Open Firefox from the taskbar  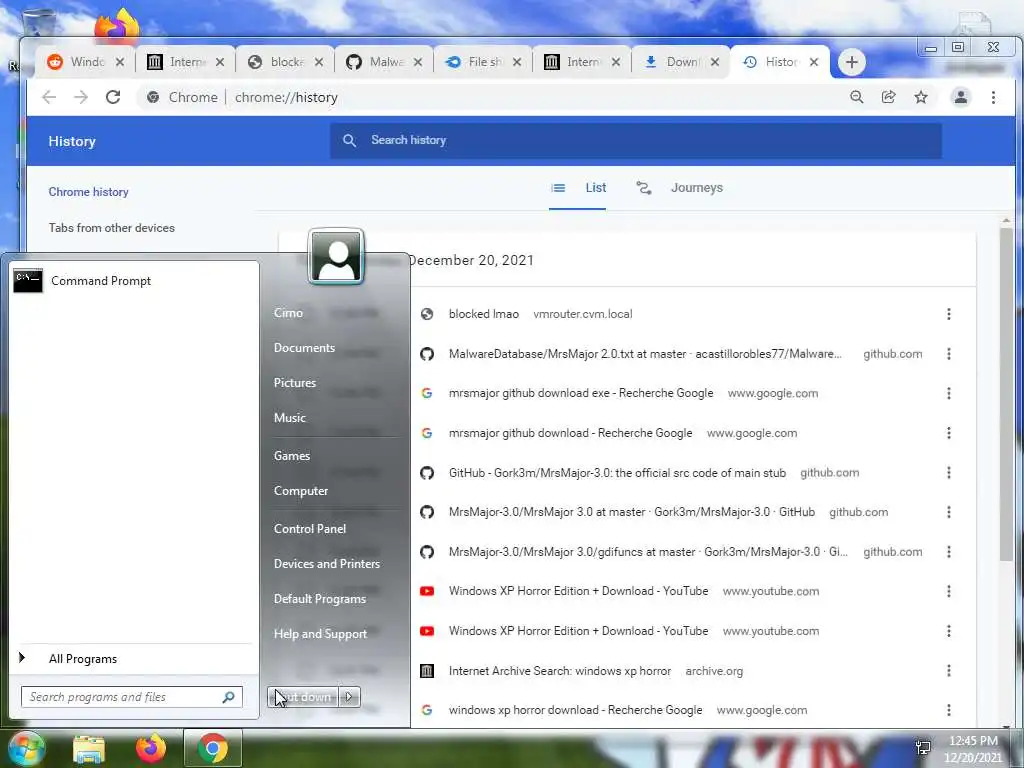151,748
